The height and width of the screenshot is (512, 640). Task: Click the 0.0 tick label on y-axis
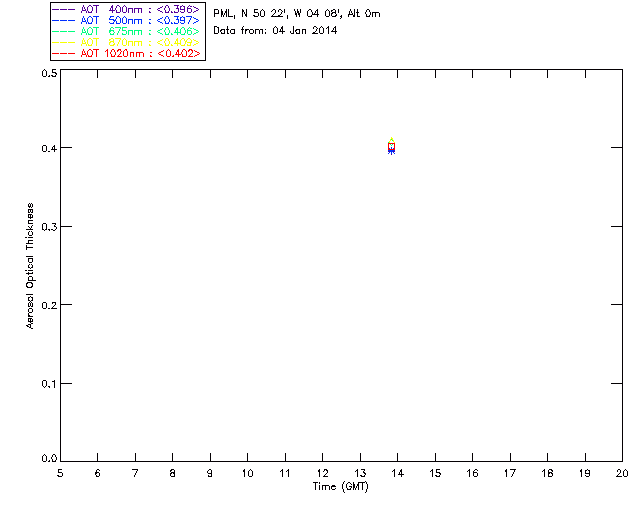(47, 460)
